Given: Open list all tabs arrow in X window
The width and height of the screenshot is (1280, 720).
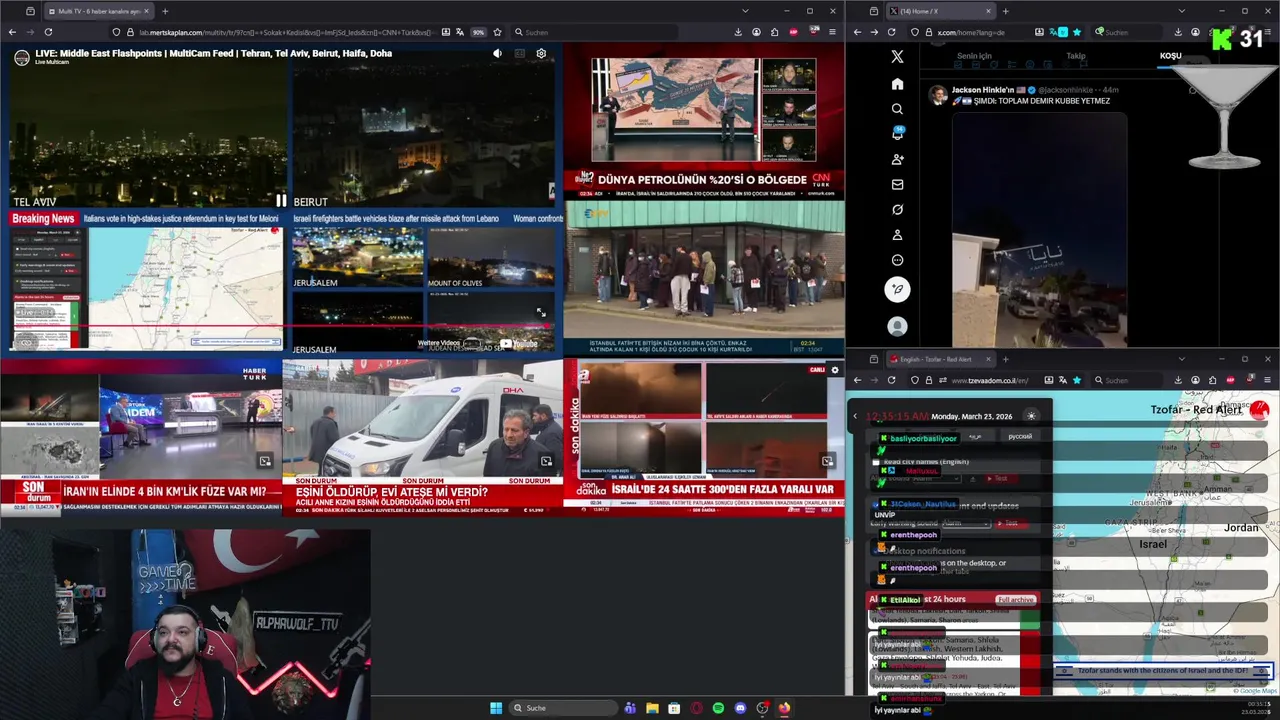Looking at the screenshot, I should pos(1181,11).
